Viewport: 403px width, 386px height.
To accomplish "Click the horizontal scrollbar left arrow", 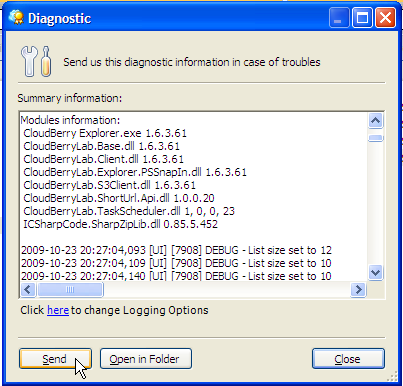I will 28,289.
